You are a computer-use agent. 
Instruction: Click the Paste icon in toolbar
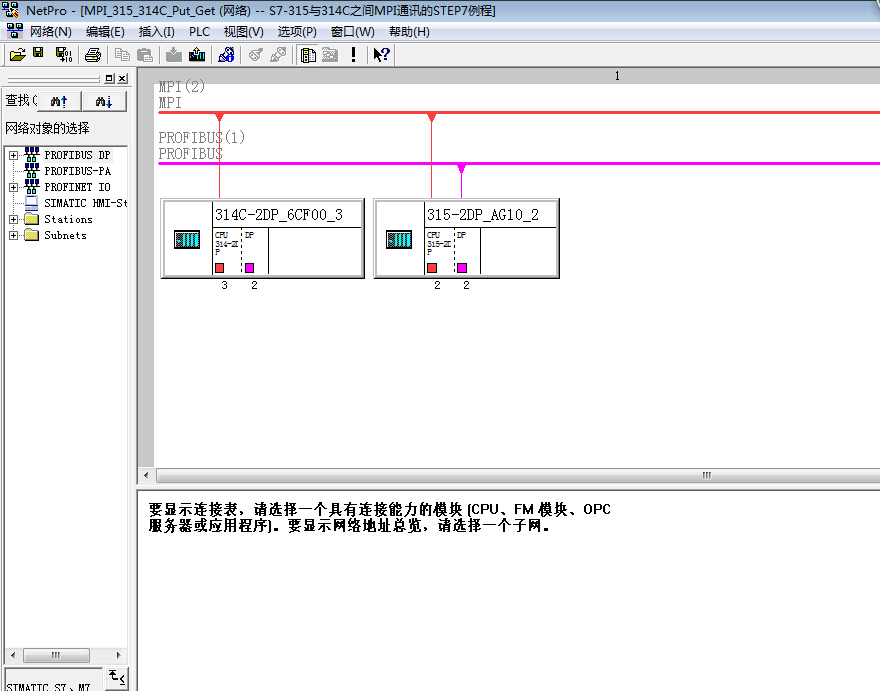point(145,54)
